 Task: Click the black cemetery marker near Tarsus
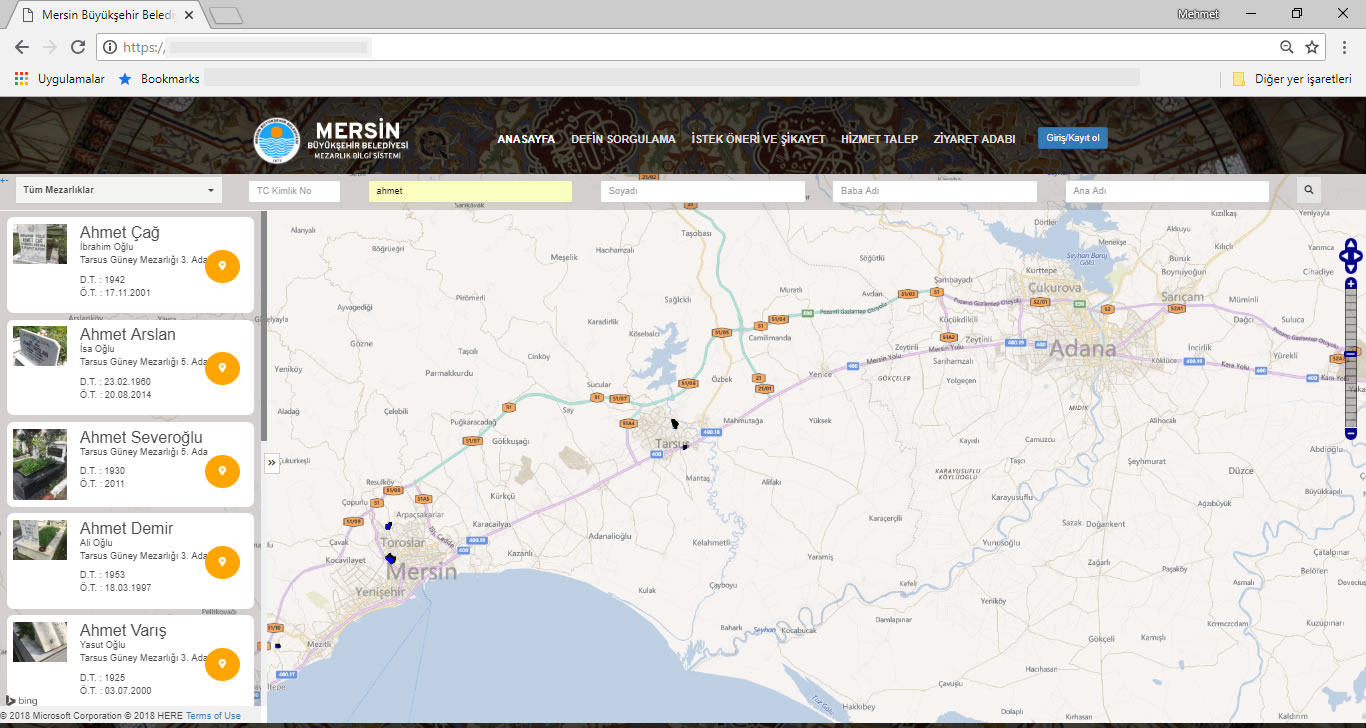676,425
